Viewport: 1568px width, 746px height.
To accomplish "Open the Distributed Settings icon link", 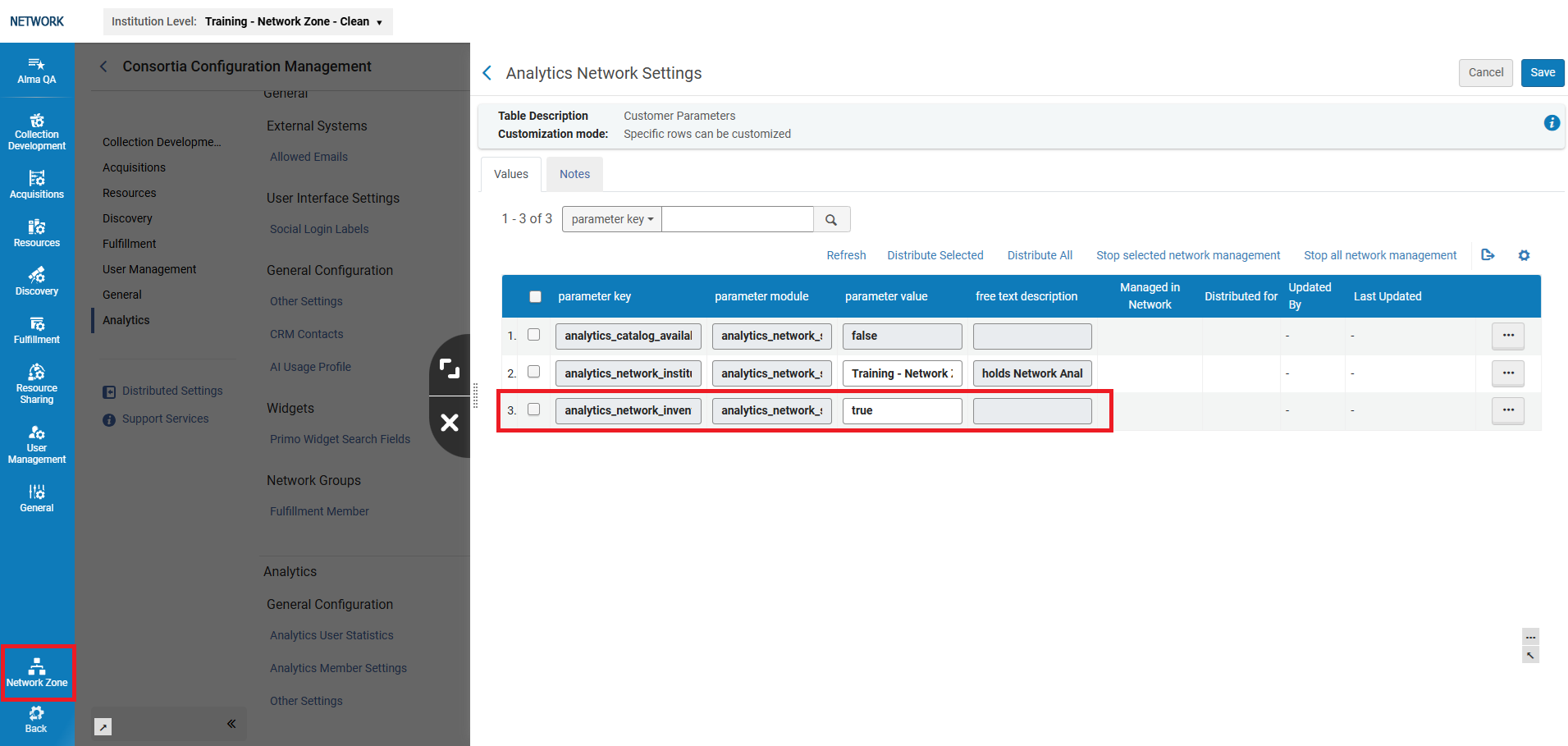I will click(162, 391).
